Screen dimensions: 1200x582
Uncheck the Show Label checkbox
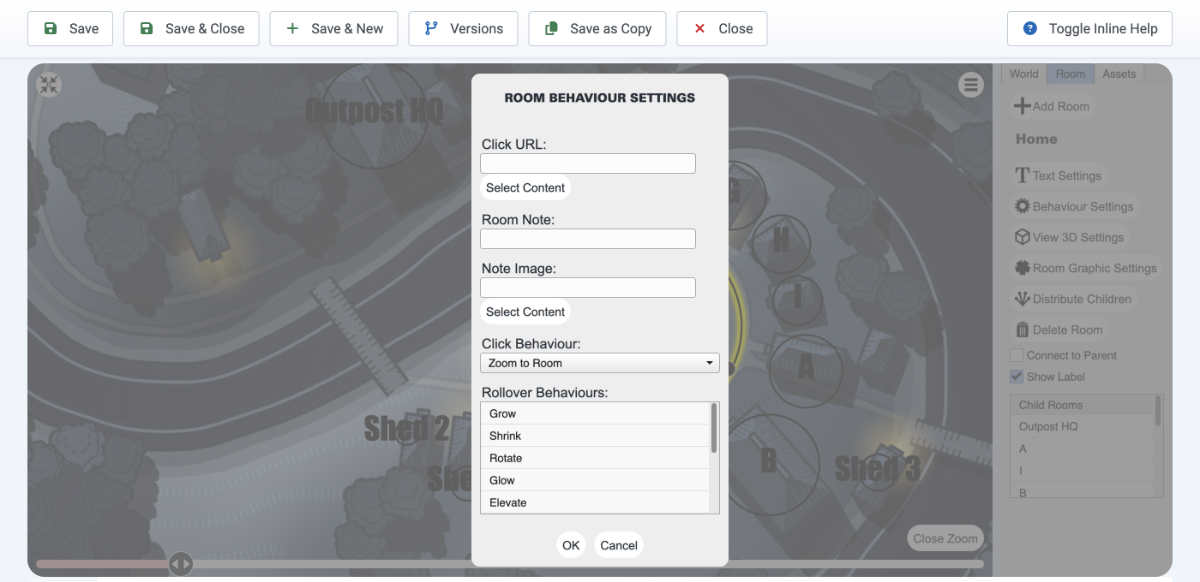(x=1017, y=377)
